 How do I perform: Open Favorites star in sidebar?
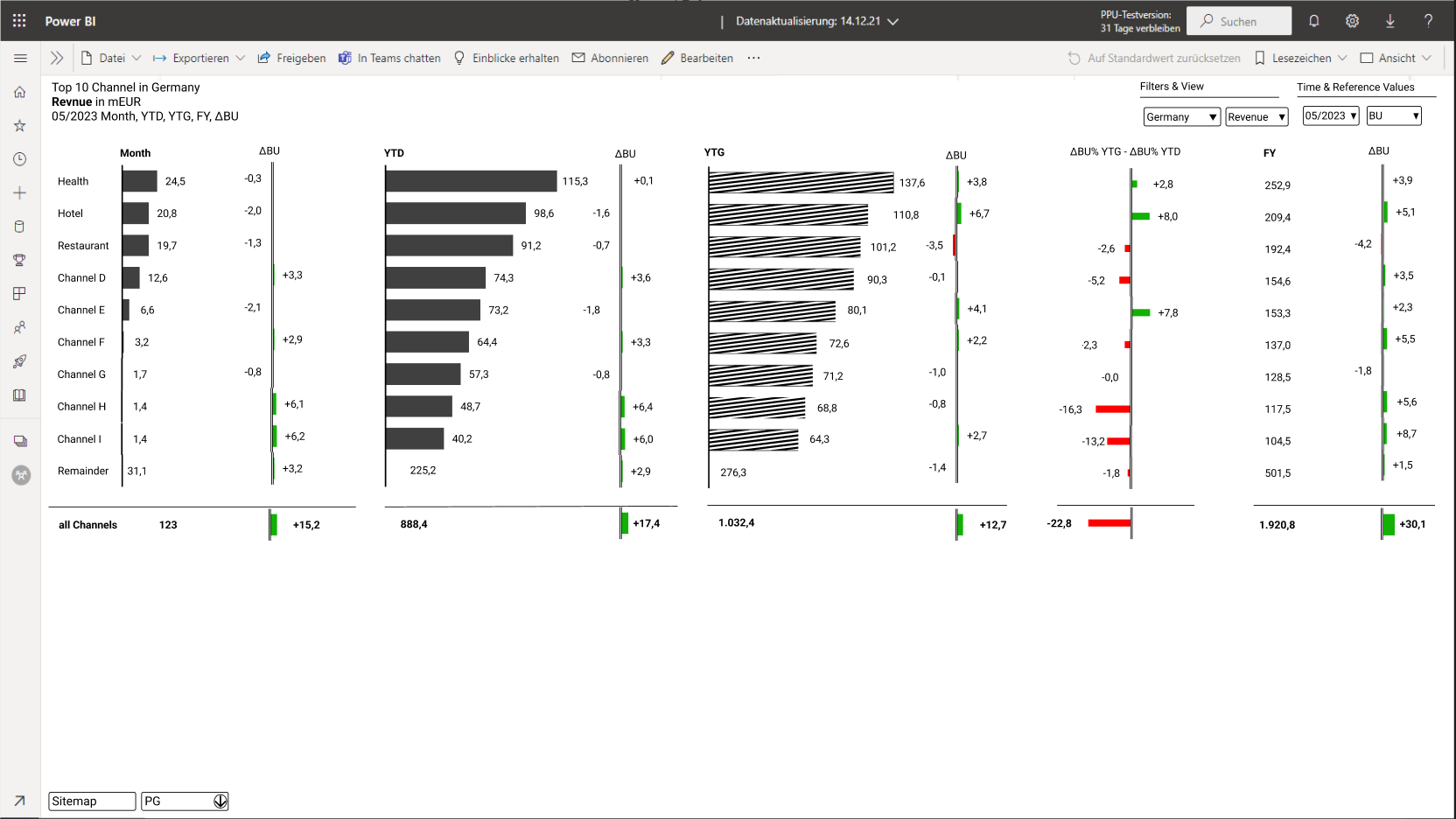19,126
